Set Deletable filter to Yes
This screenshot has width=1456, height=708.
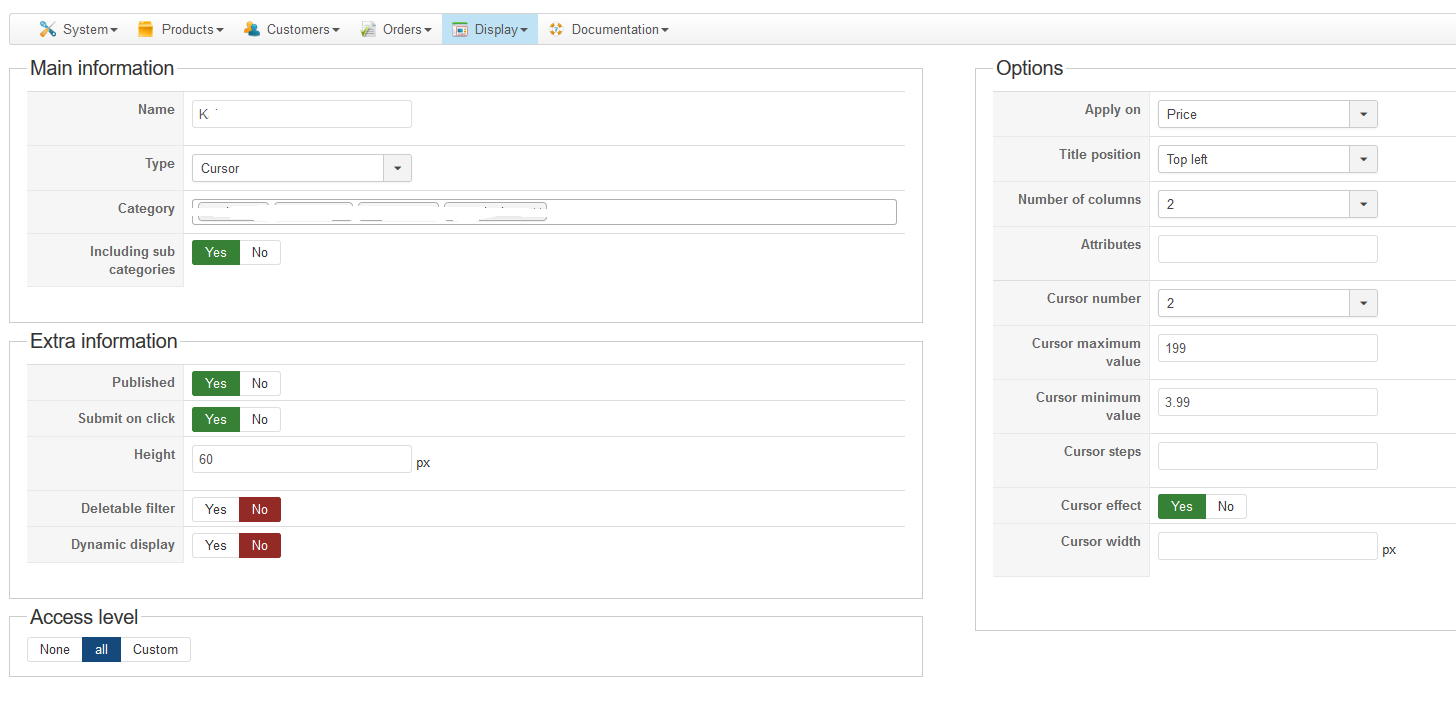coord(216,509)
